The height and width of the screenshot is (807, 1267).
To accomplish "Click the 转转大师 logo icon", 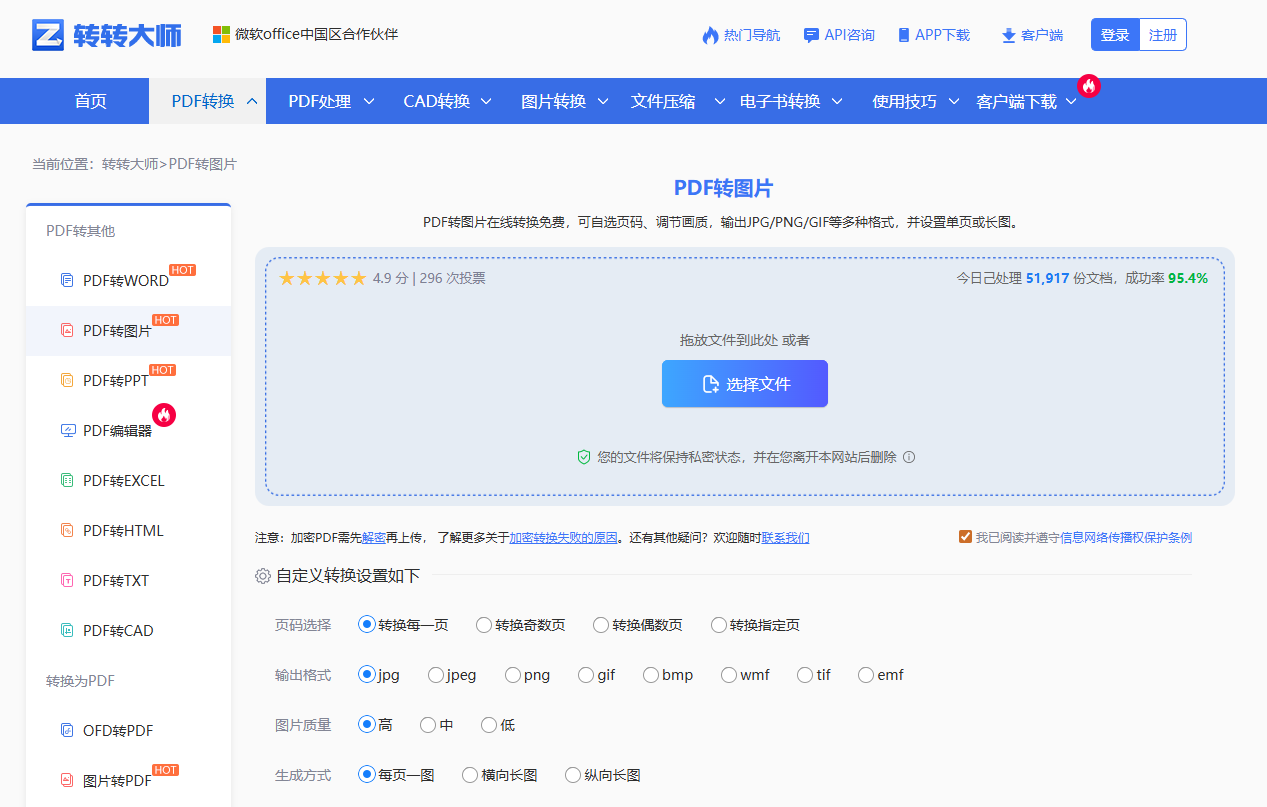I will [48, 35].
